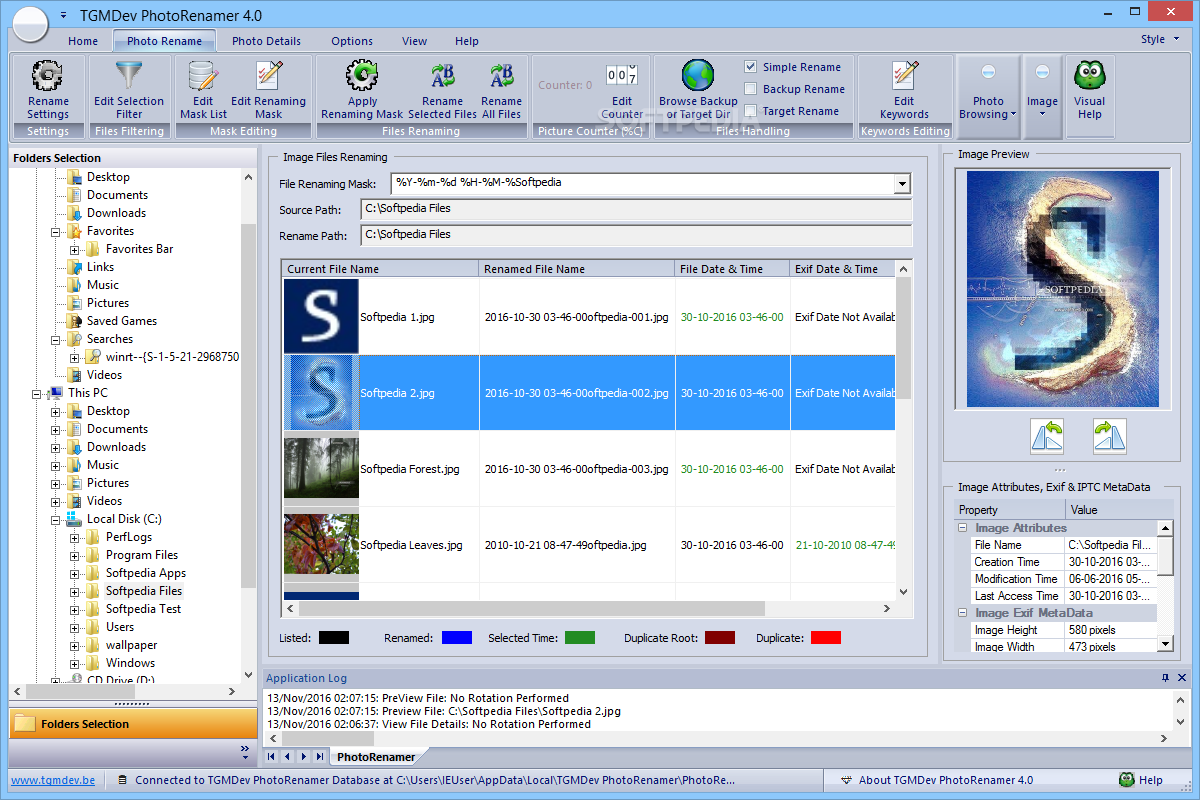Rotate image preview right
The image size is (1200, 800).
(x=1110, y=436)
